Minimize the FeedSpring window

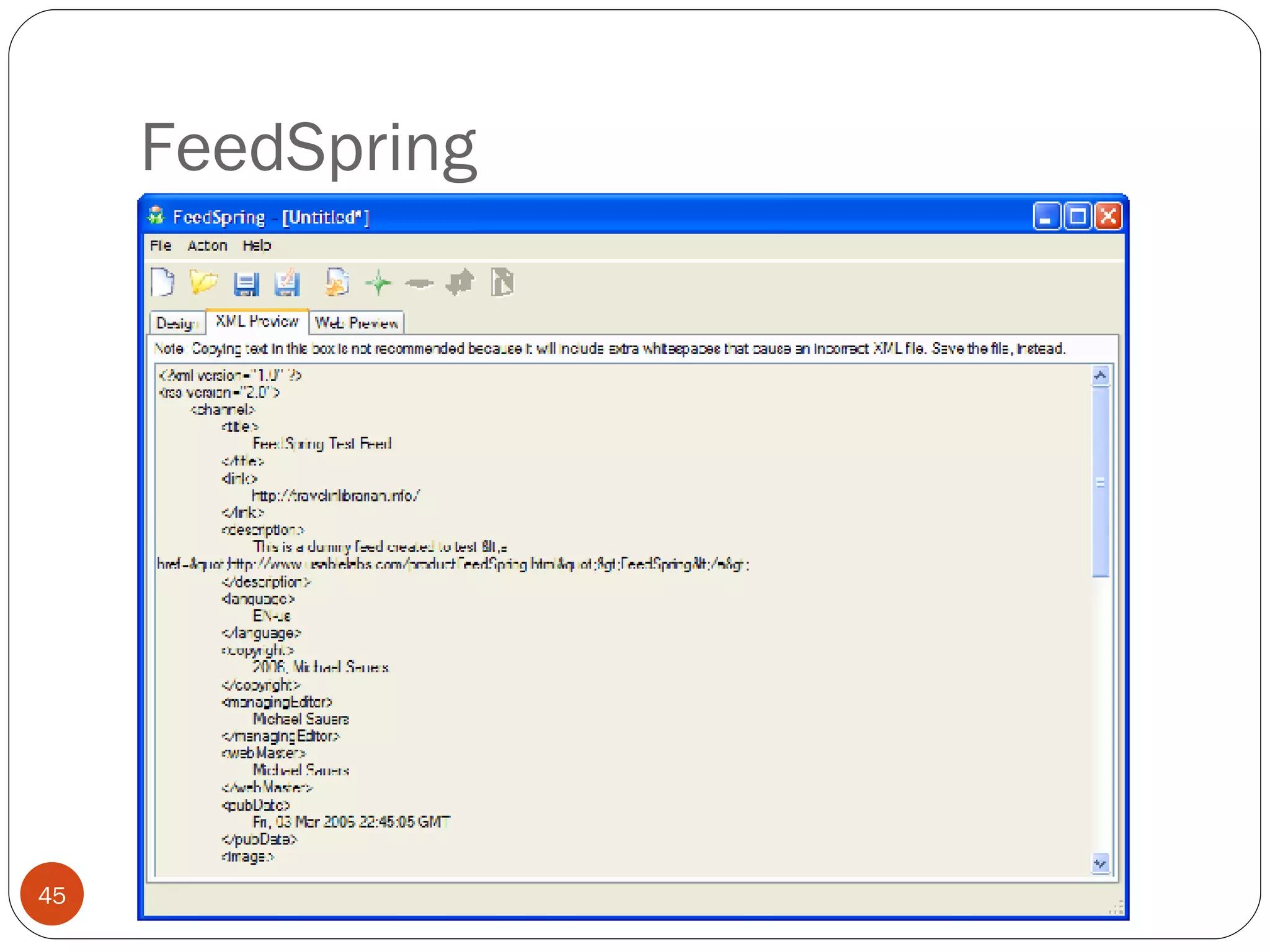click(1046, 216)
